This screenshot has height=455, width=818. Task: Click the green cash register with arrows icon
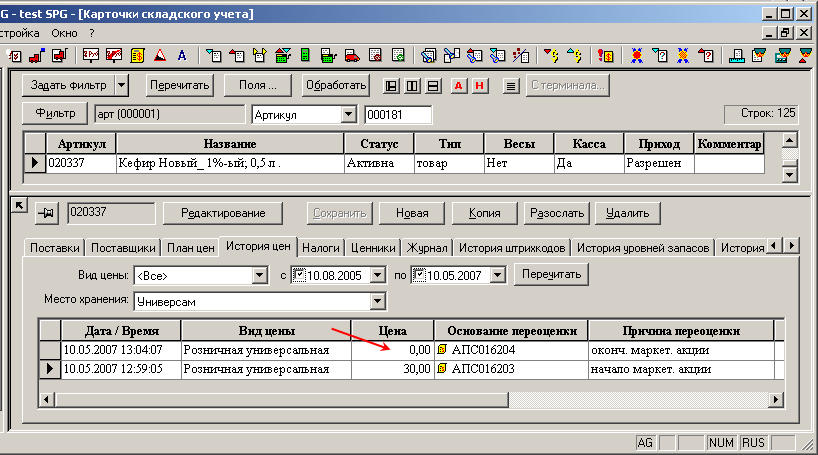click(x=282, y=55)
